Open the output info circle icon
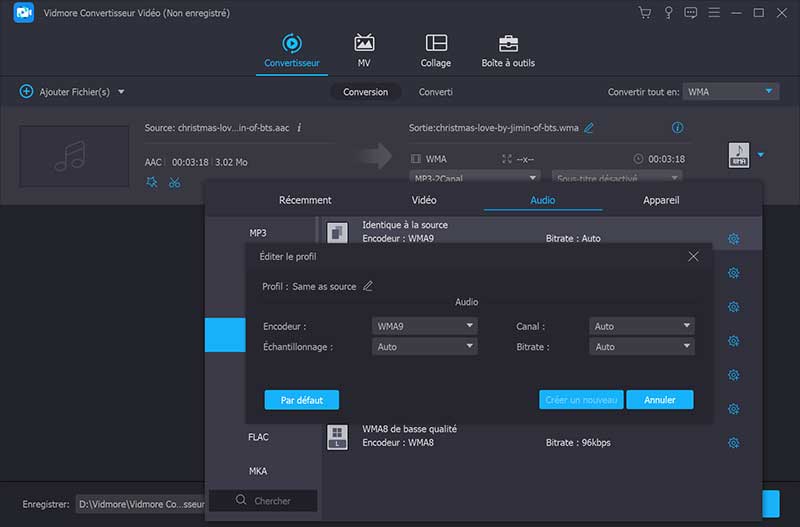This screenshot has width=800, height=527. click(x=677, y=128)
